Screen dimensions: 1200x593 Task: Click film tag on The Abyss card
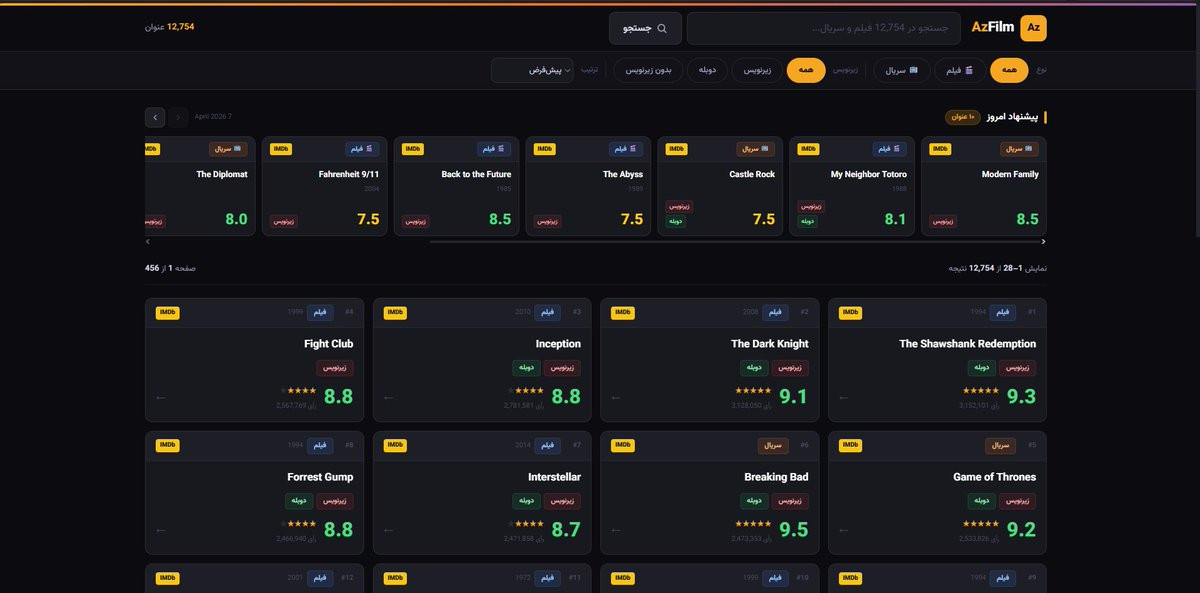point(627,149)
